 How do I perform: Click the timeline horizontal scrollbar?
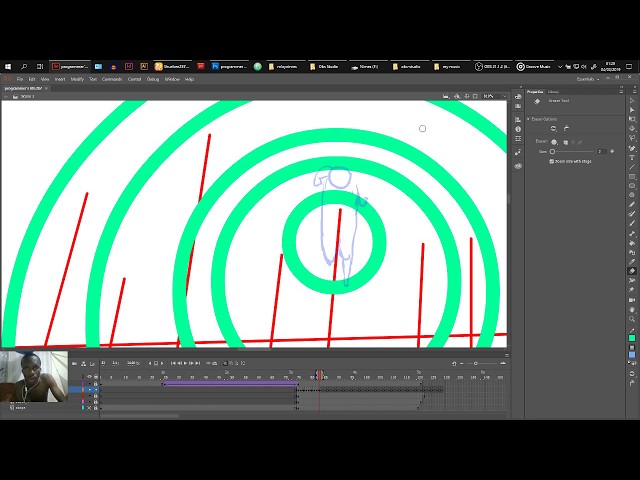[x=140, y=416]
